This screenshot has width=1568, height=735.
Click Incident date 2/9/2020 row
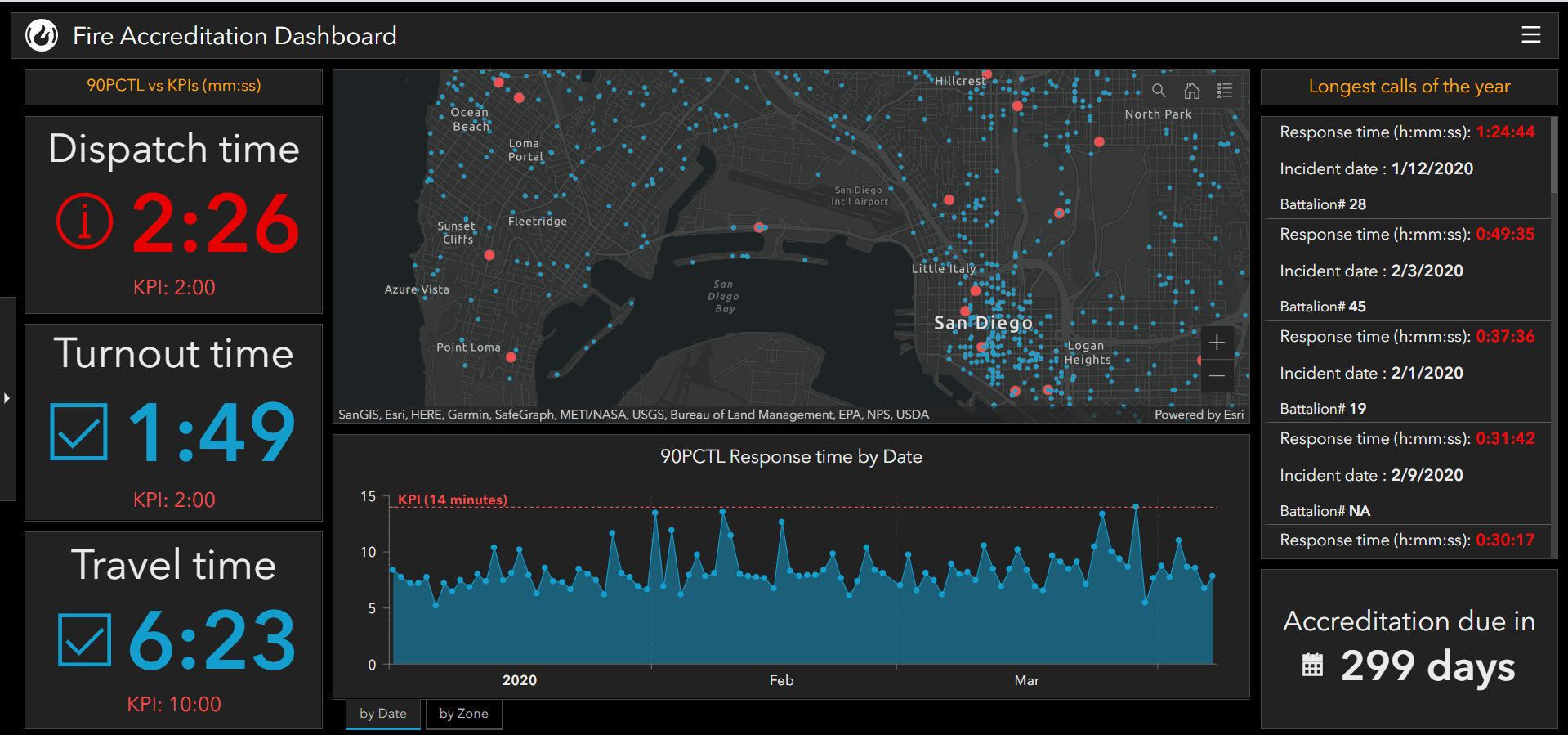tap(1372, 475)
